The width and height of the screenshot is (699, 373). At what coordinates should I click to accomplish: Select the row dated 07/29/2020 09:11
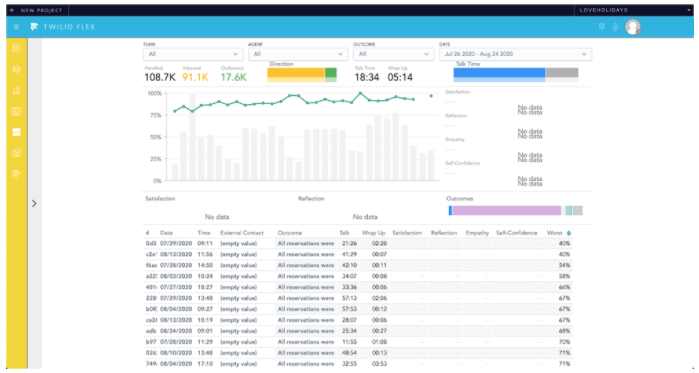tap(358, 243)
